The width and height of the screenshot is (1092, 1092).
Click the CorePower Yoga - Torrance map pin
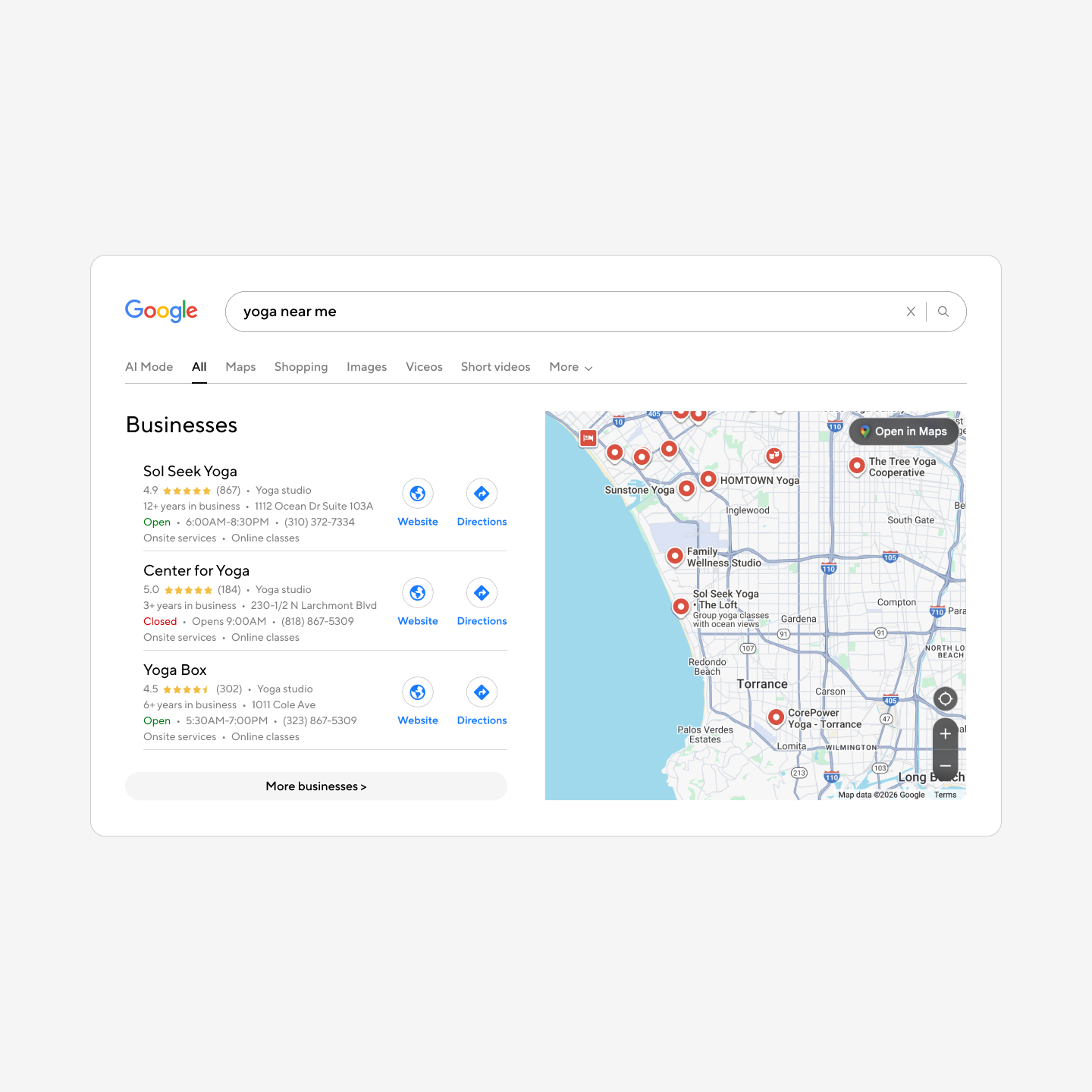(776, 717)
